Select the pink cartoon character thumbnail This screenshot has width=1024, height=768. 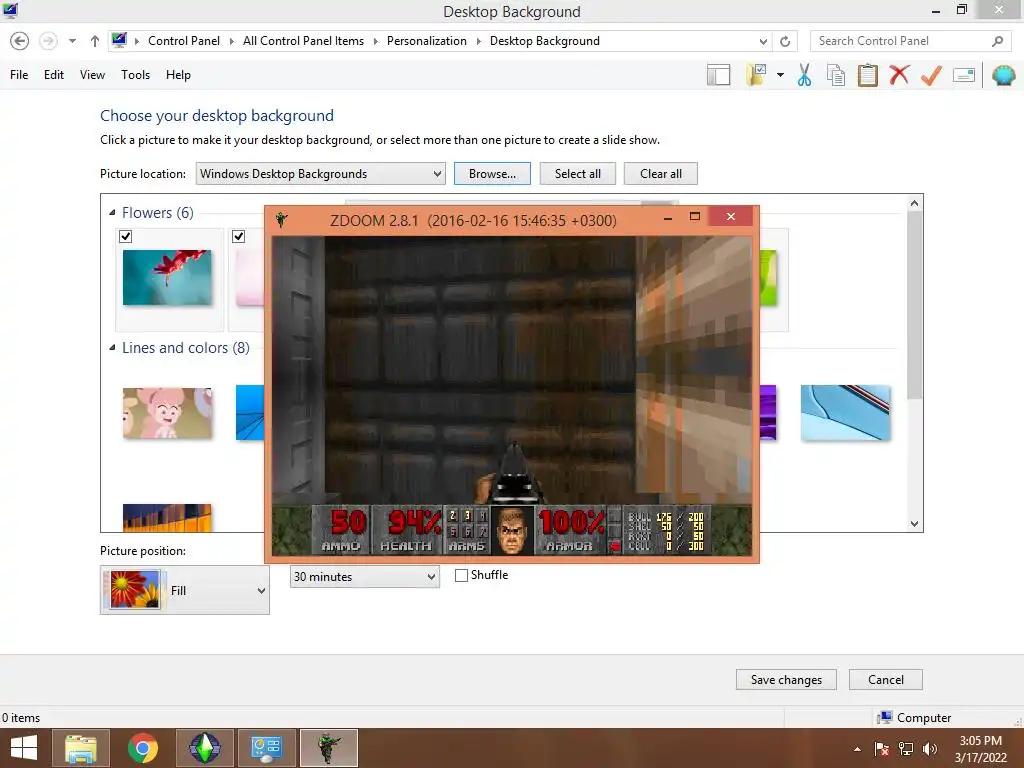[x=167, y=413]
